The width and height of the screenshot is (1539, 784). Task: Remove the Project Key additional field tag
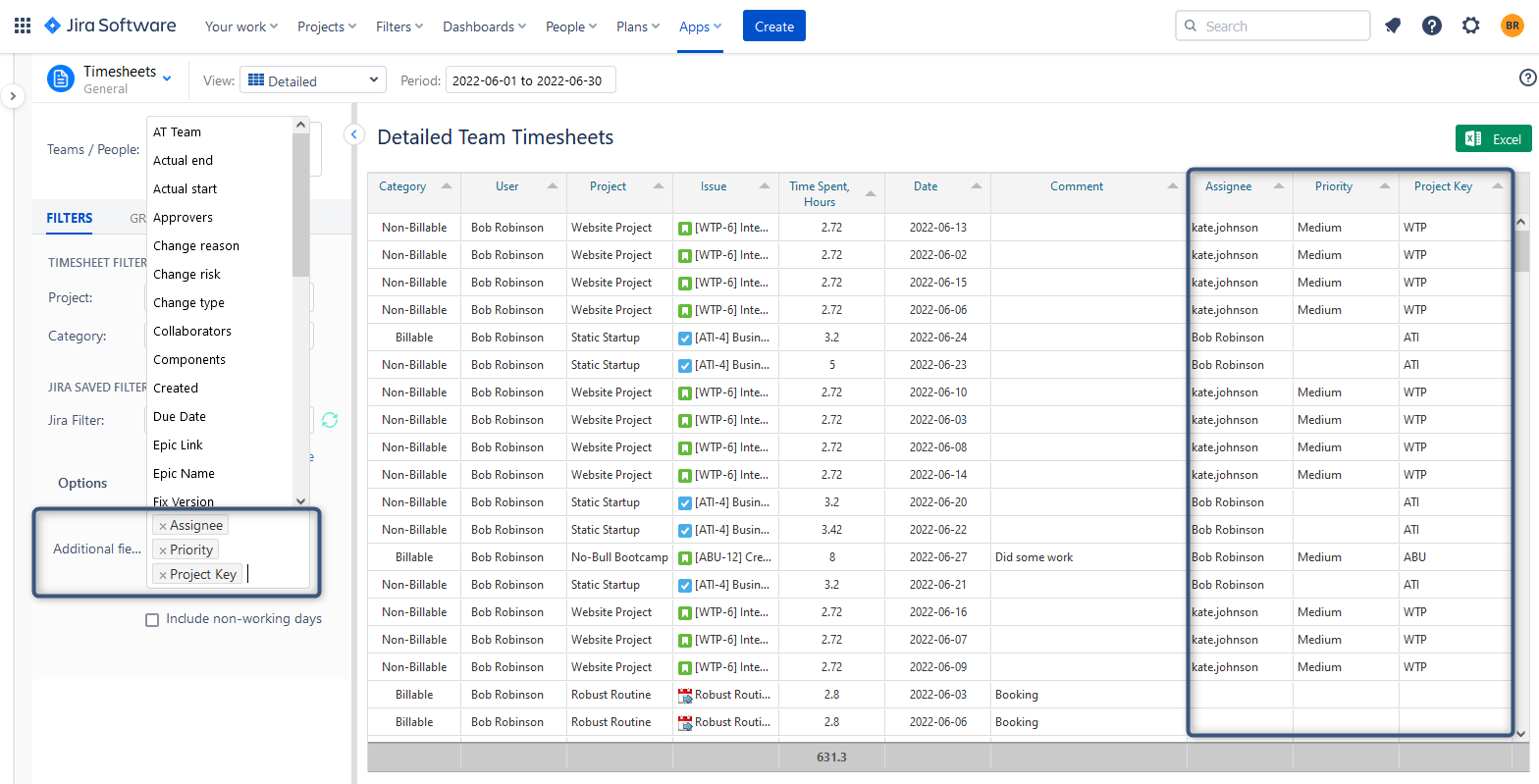pyautogui.click(x=163, y=575)
